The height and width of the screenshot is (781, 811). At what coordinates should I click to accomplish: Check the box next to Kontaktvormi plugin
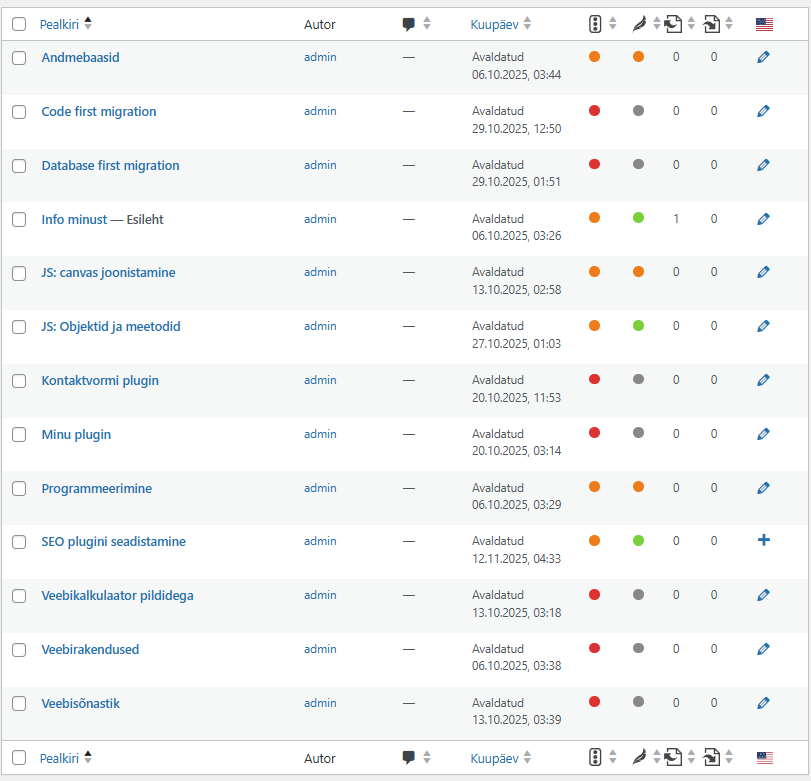pyautogui.click(x=19, y=381)
